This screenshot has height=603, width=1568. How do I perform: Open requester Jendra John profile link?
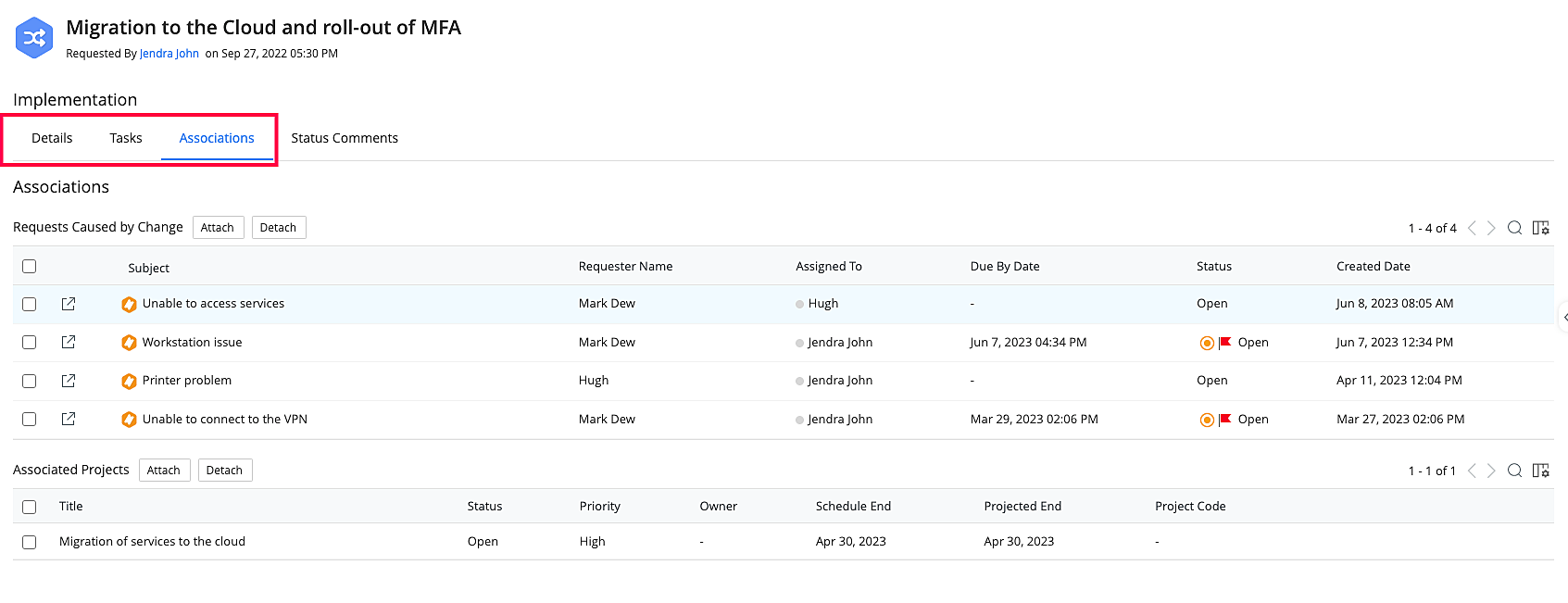click(169, 54)
